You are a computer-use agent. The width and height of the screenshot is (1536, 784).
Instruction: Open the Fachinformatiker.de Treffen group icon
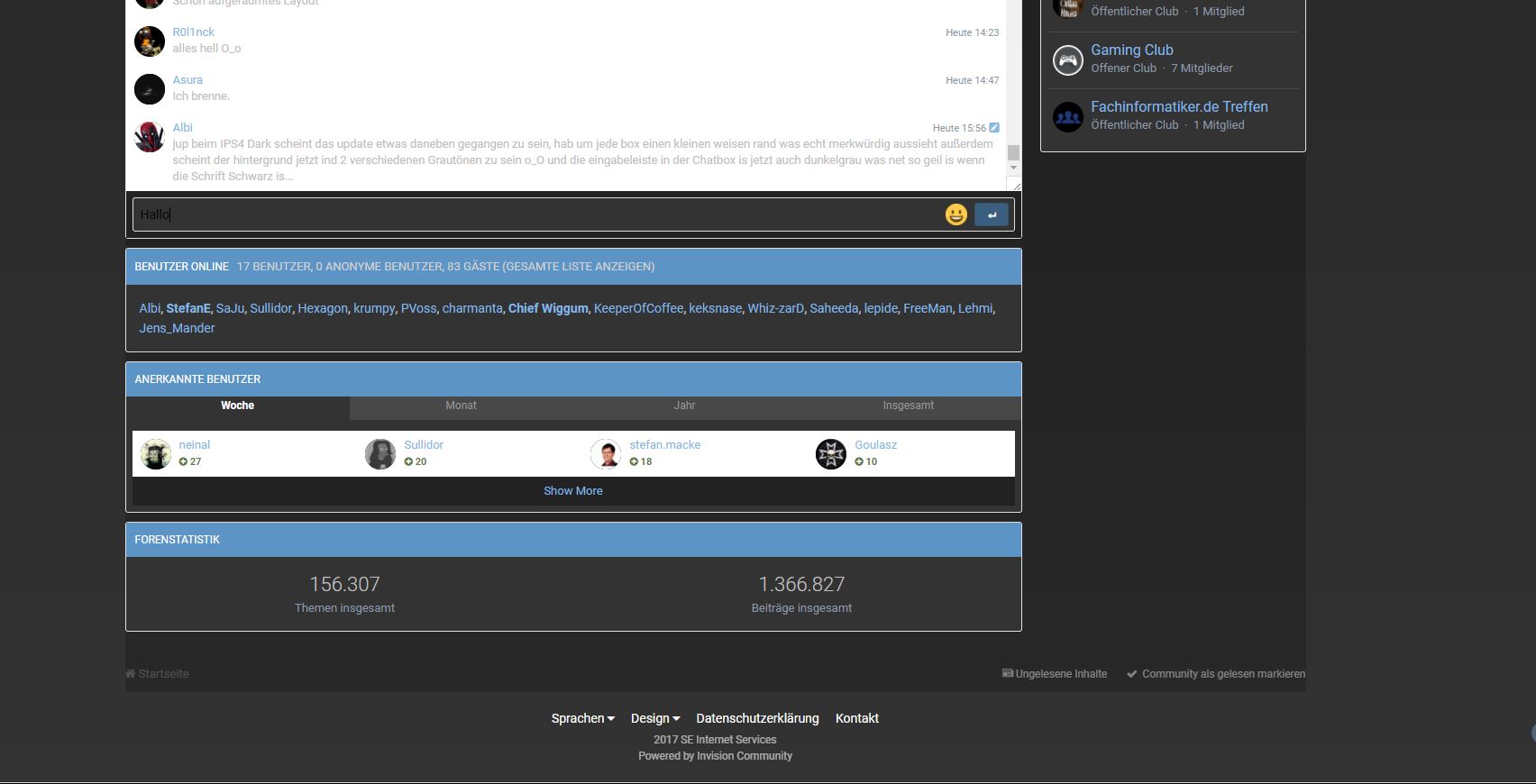1068,117
